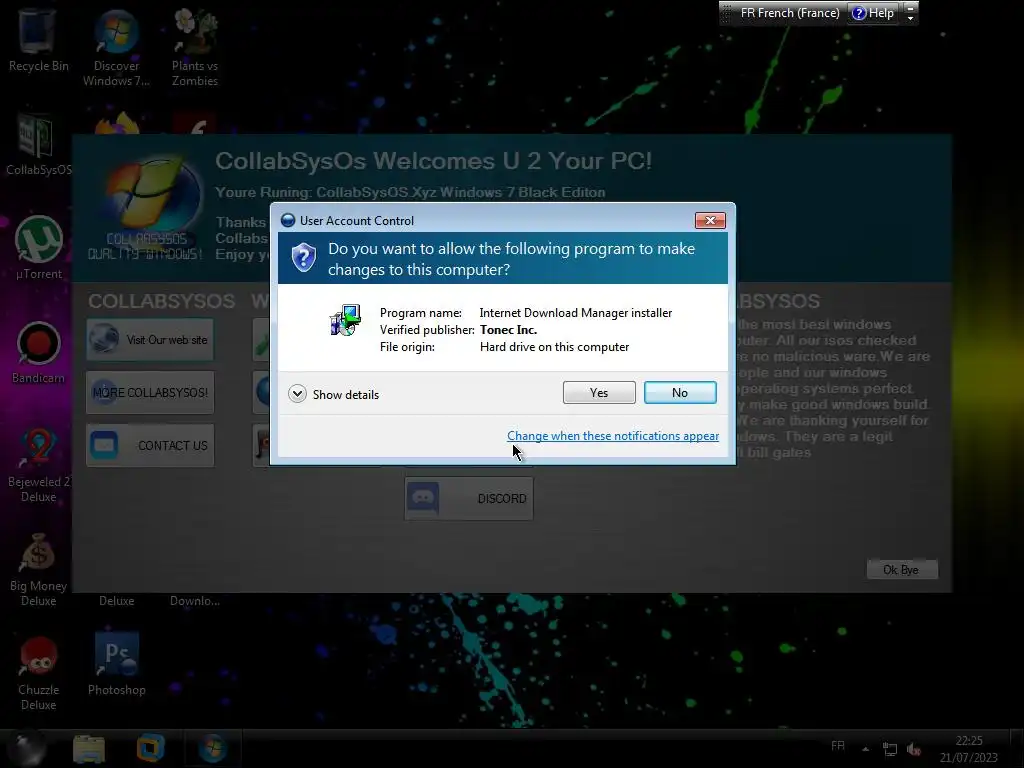Close the User Account Control dialog

[x=710, y=221]
